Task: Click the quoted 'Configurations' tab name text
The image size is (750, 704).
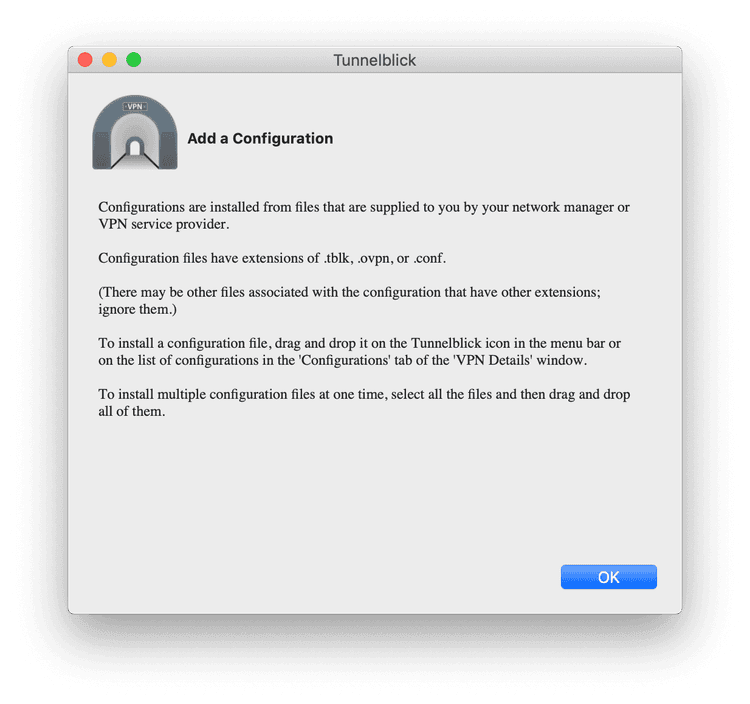Action: [344, 360]
